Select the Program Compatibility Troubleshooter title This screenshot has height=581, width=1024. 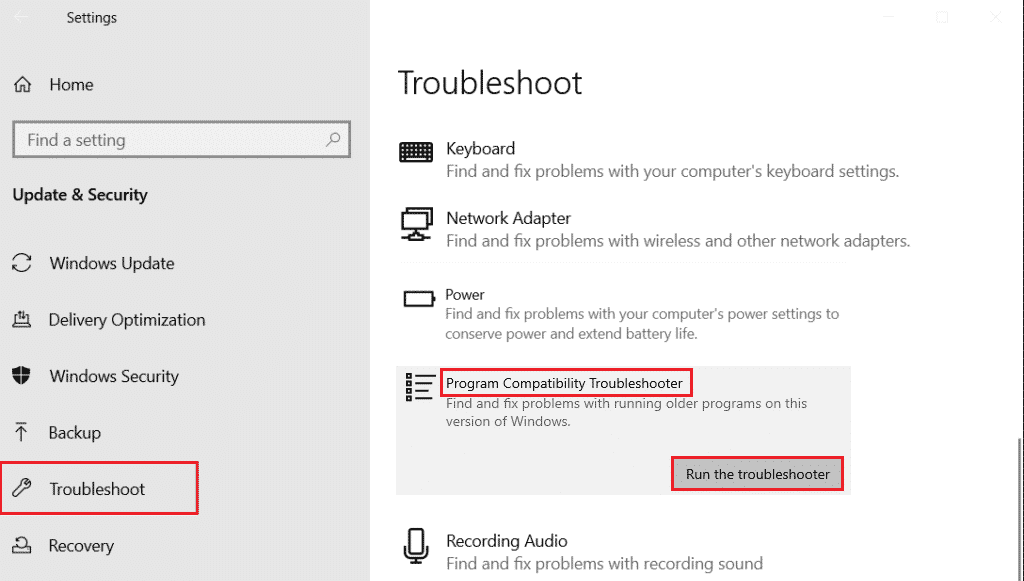(564, 383)
